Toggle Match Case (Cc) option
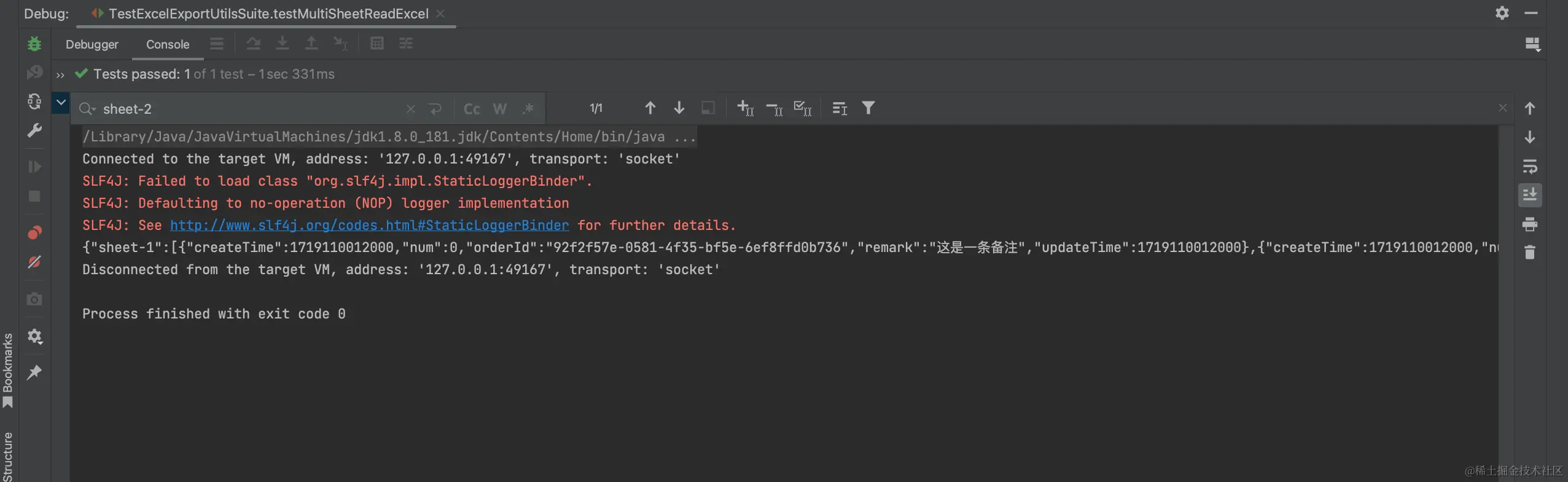Viewport: 1568px width, 482px height. [472, 109]
